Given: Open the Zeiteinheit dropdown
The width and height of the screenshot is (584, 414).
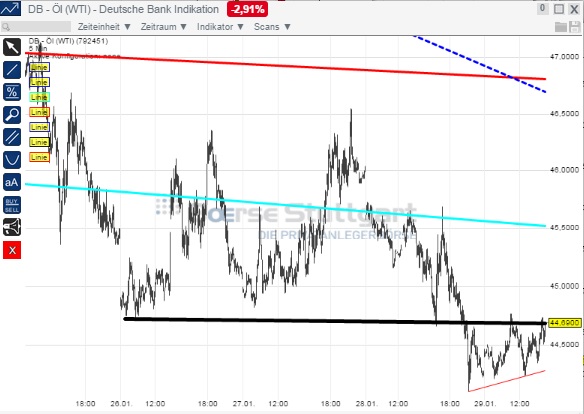Looking at the screenshot, I should click(104, 27).
